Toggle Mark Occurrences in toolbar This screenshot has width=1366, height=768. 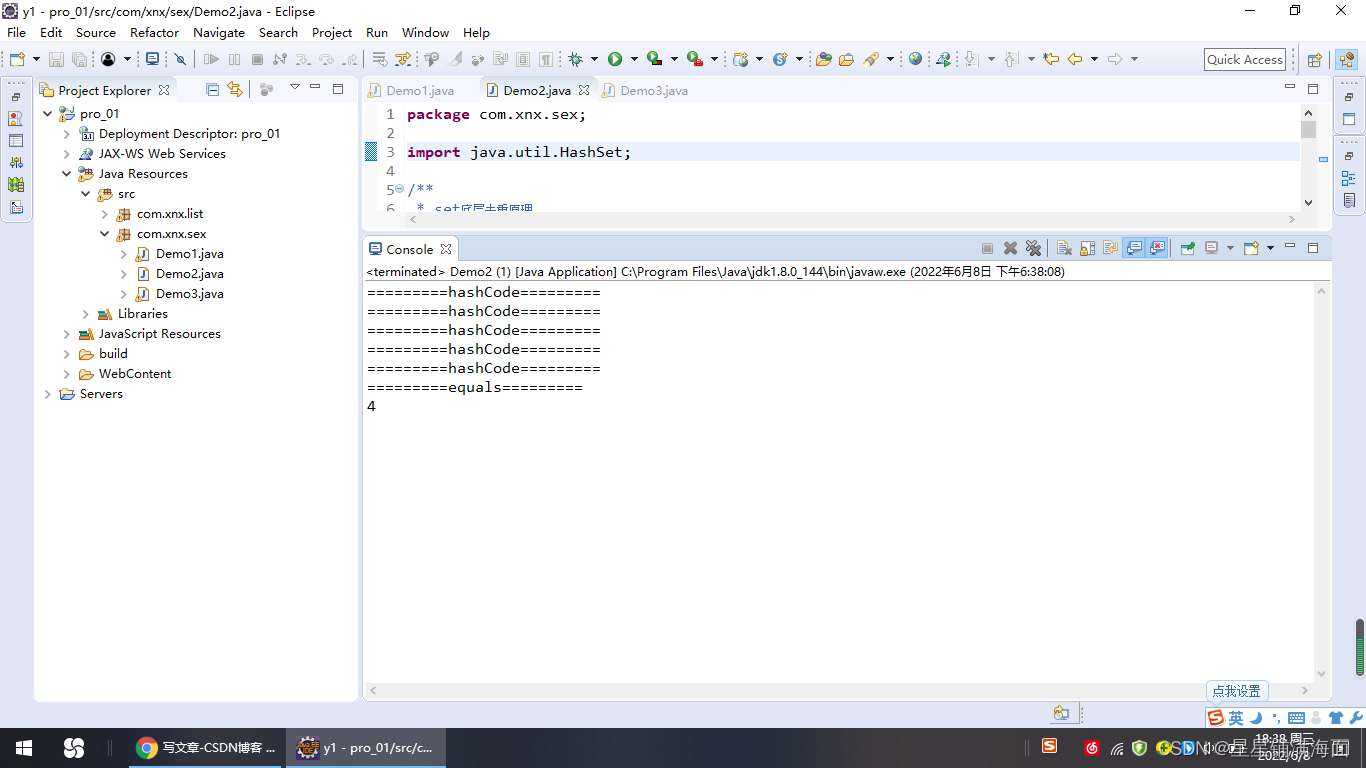click(455, 59)
